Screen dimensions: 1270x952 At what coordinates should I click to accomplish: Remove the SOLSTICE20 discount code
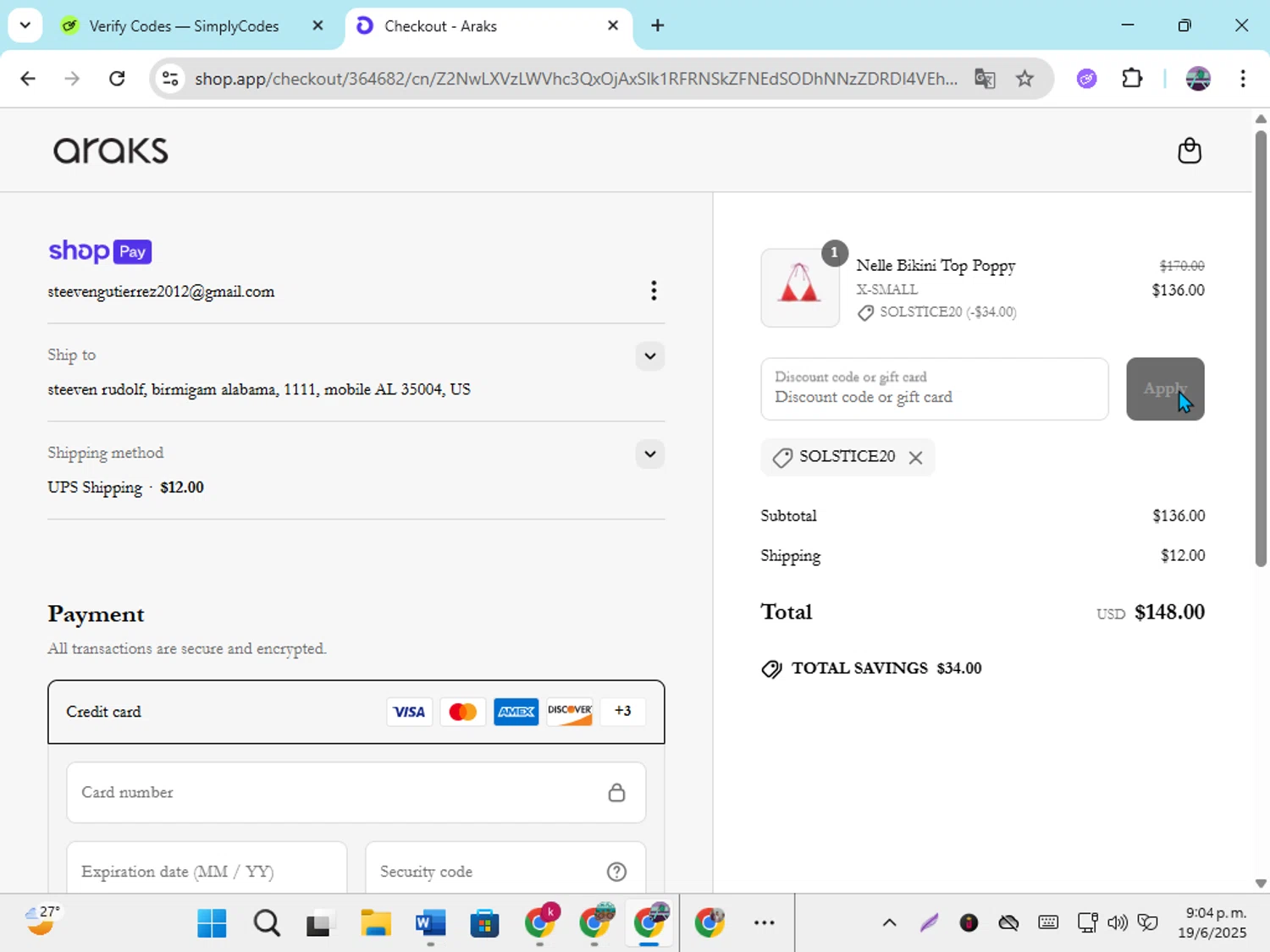coord(915,458)
